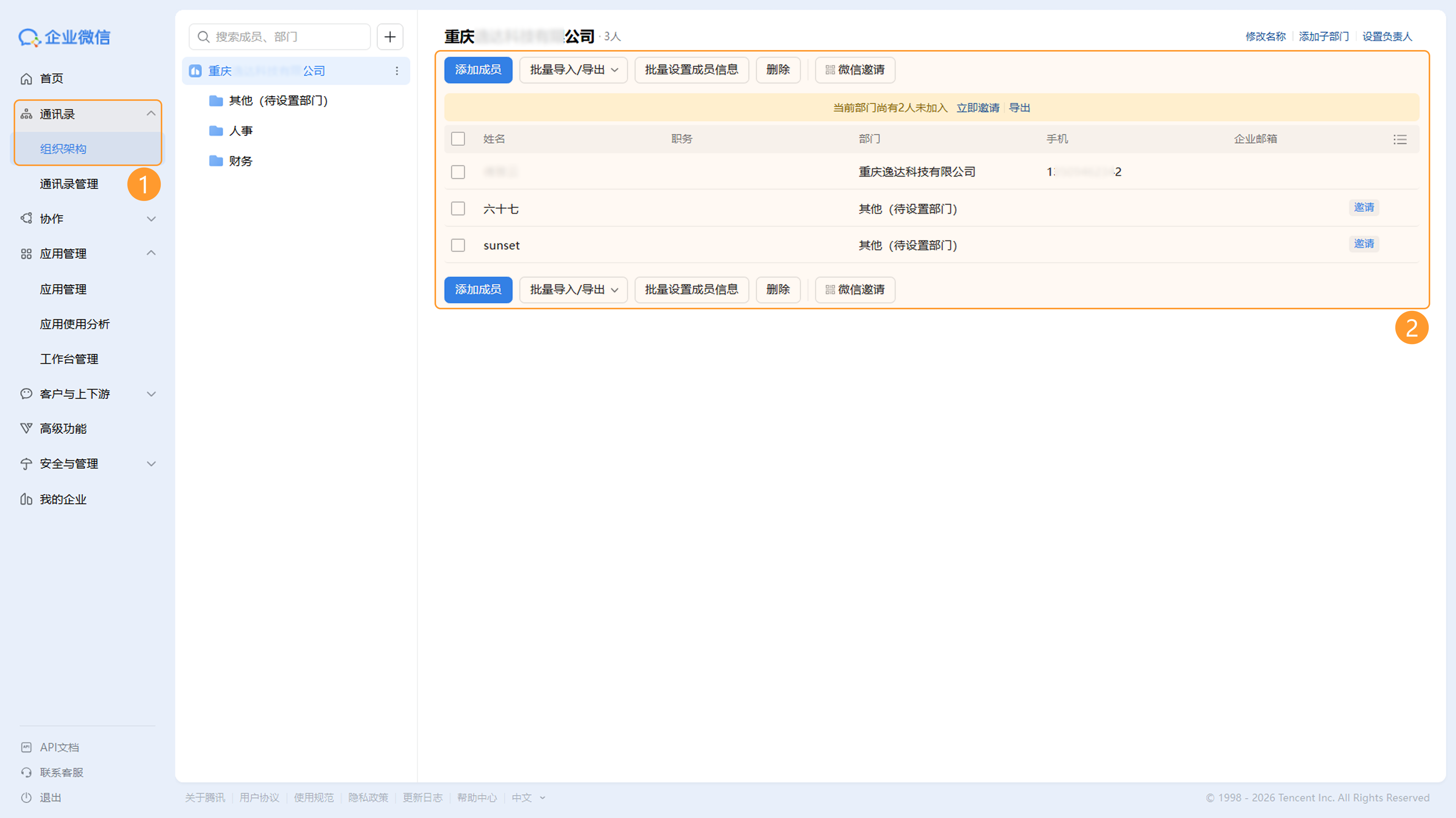Open 更新日志 footer link
Viewport: 1456px width, 818px height.
pos(422,798)
